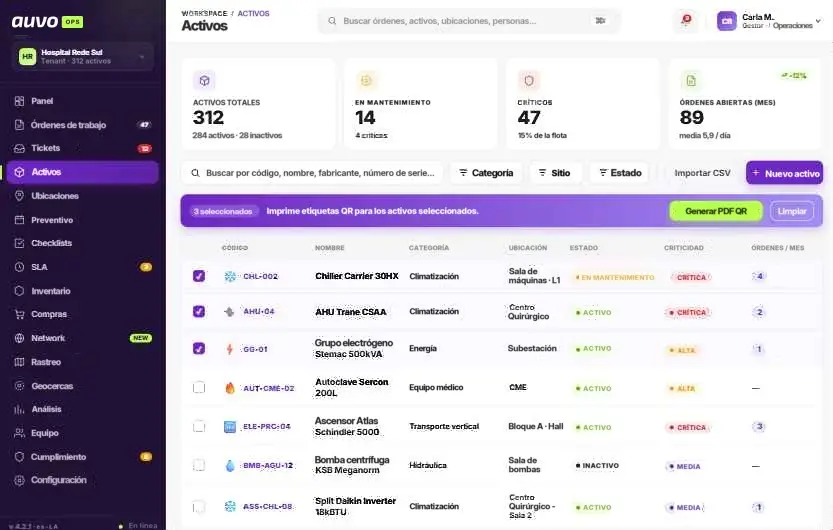Open the CHL-002 asset code link
The height and width of the screenshot is (530, 833).
[260, 276]
